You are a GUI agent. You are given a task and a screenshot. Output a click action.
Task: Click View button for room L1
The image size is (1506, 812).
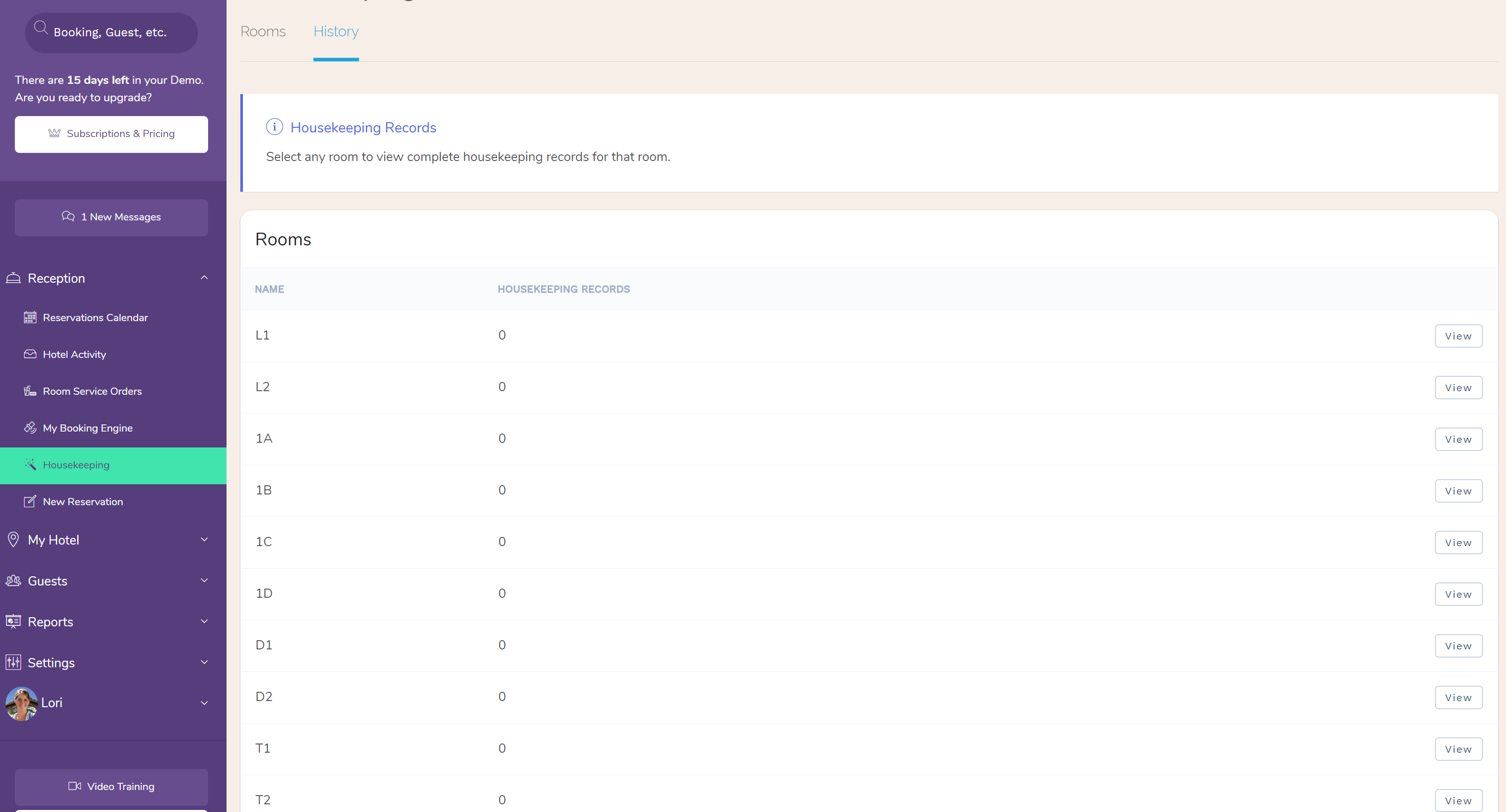(1459, 335)
